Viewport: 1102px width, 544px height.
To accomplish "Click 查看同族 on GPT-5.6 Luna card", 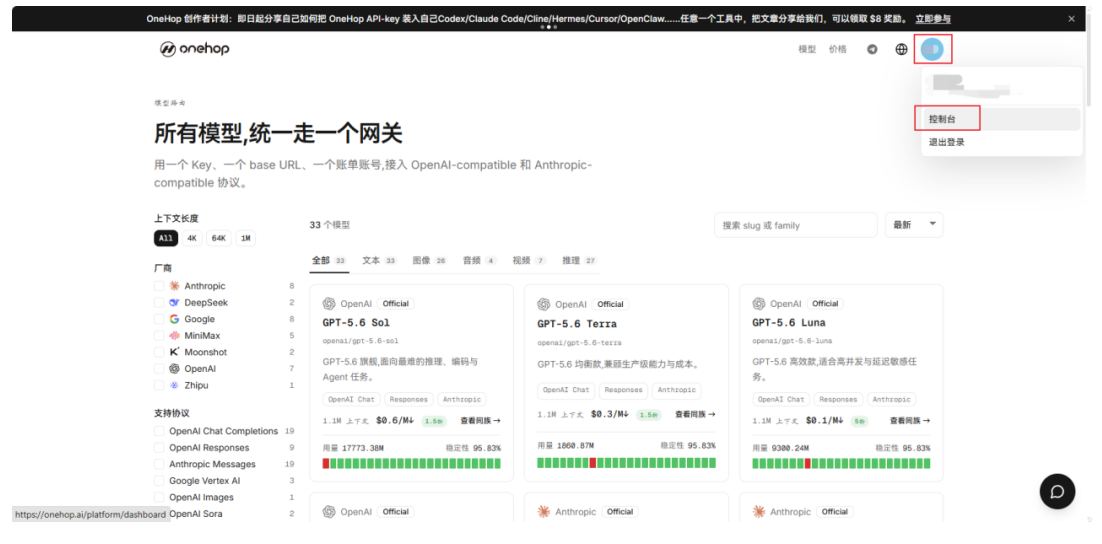I will coord(910,420).
